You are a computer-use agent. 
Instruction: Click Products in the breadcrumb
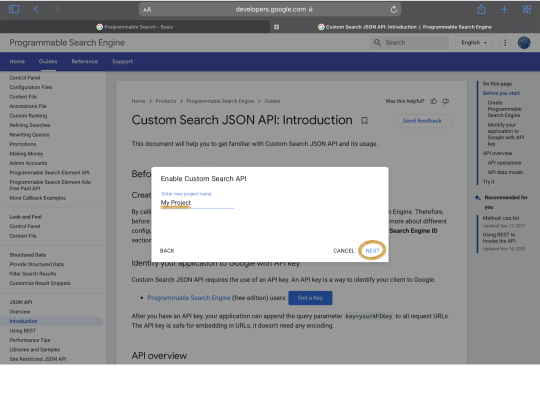coord(166,101)
